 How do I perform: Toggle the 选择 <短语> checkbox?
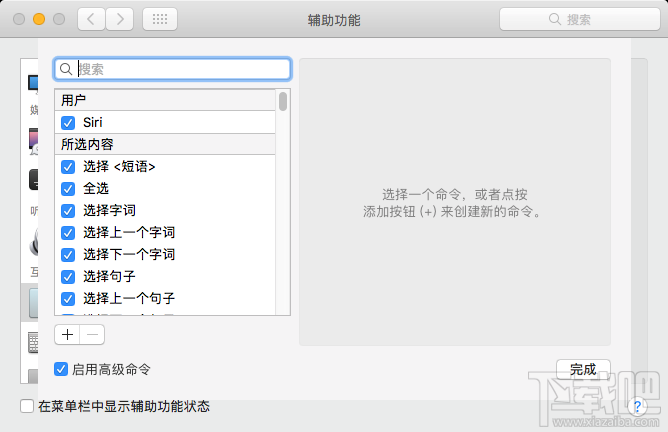68,167
